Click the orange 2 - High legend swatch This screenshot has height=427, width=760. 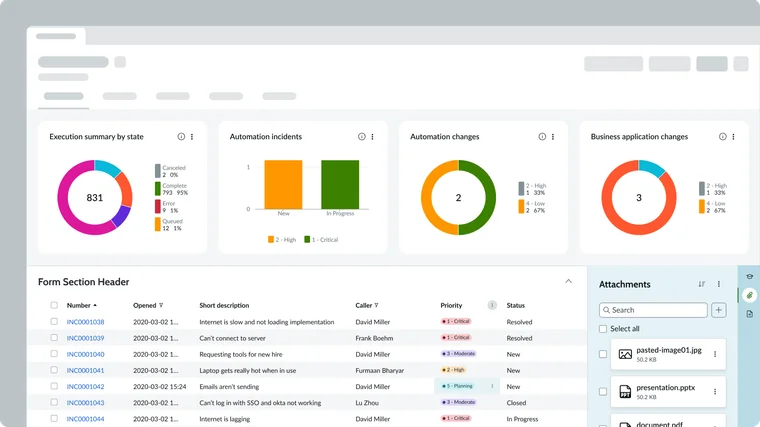[270, 240]
